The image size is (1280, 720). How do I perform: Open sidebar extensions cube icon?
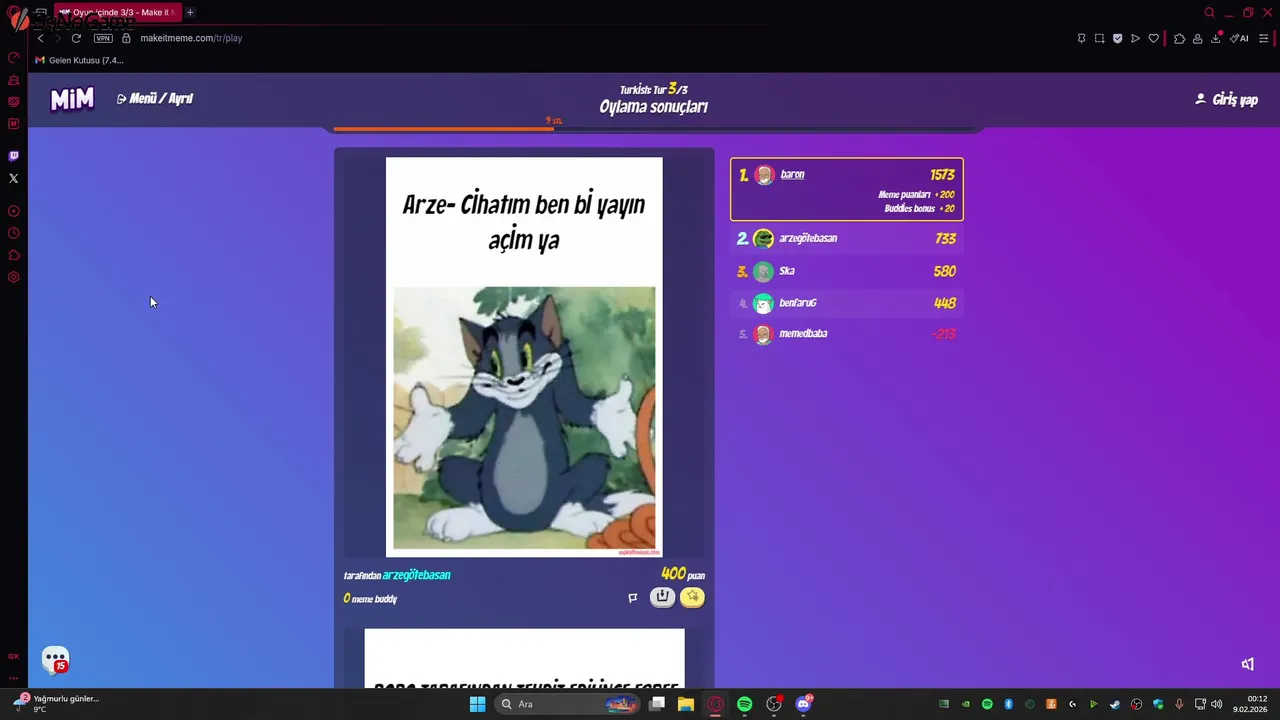tap(13, 255)
